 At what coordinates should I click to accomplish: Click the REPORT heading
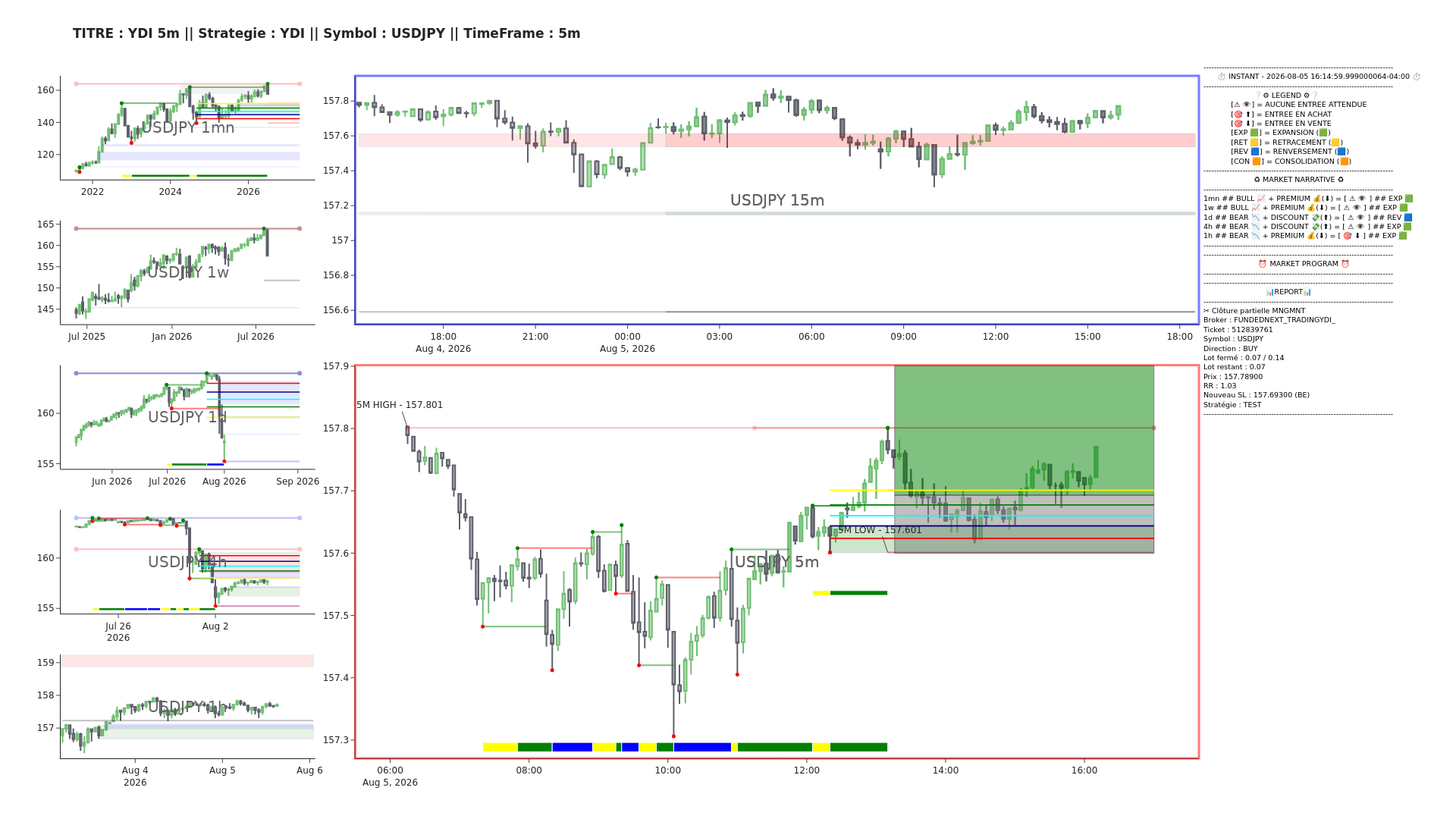click(x=1288, y=292)
